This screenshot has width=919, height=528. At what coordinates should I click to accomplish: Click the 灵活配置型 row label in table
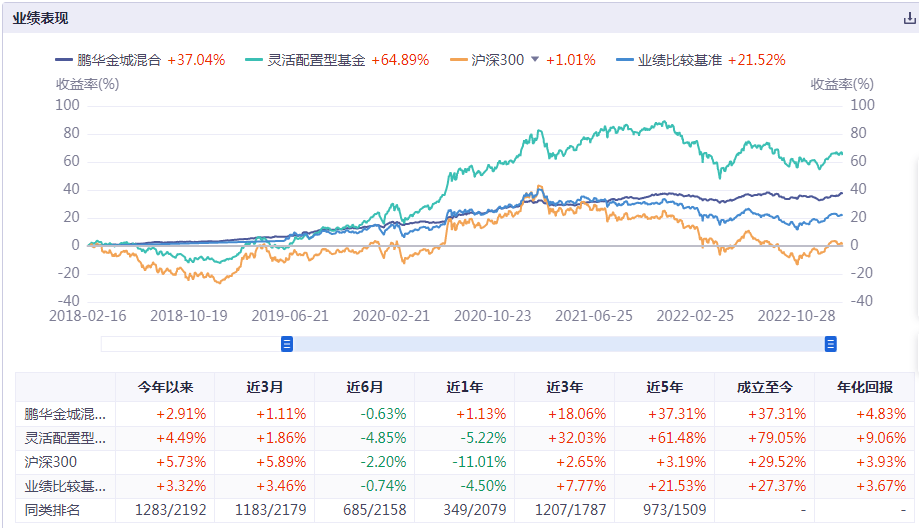[x=64, y=438]
